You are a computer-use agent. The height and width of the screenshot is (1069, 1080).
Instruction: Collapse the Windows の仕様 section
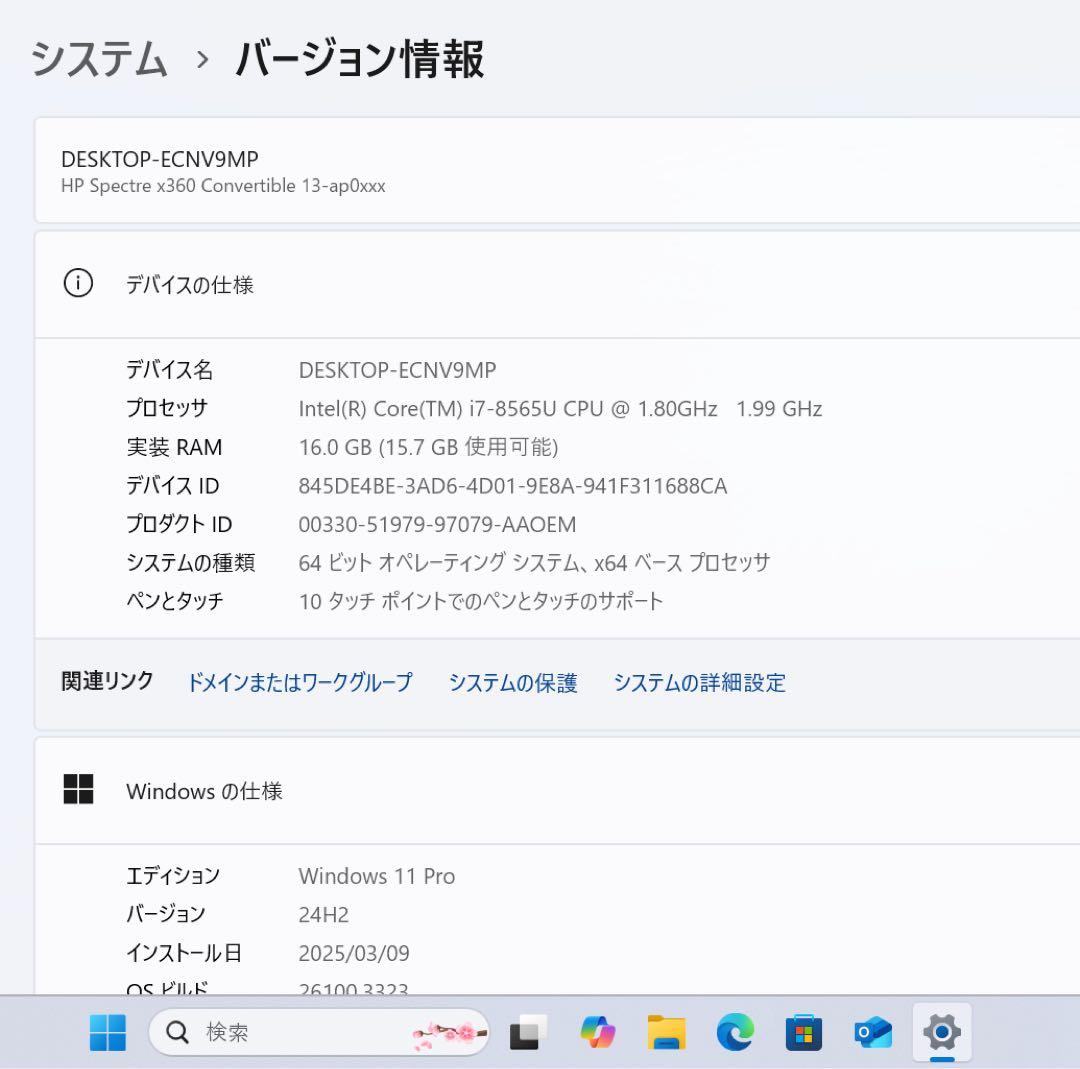pyautogui.click(x=205, y=790)
